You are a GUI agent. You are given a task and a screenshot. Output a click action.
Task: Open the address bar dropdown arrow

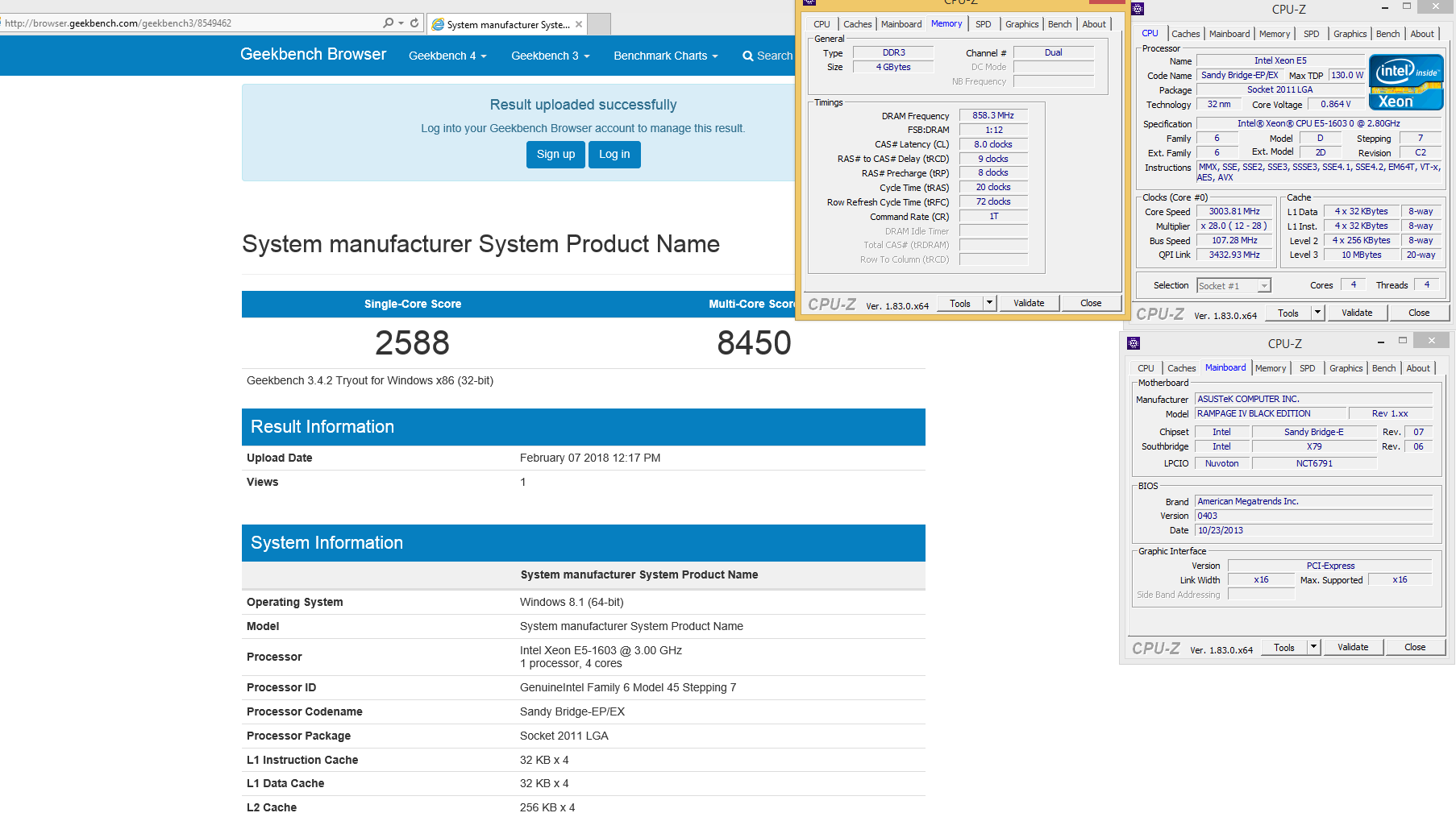click(x=401, y=23)
